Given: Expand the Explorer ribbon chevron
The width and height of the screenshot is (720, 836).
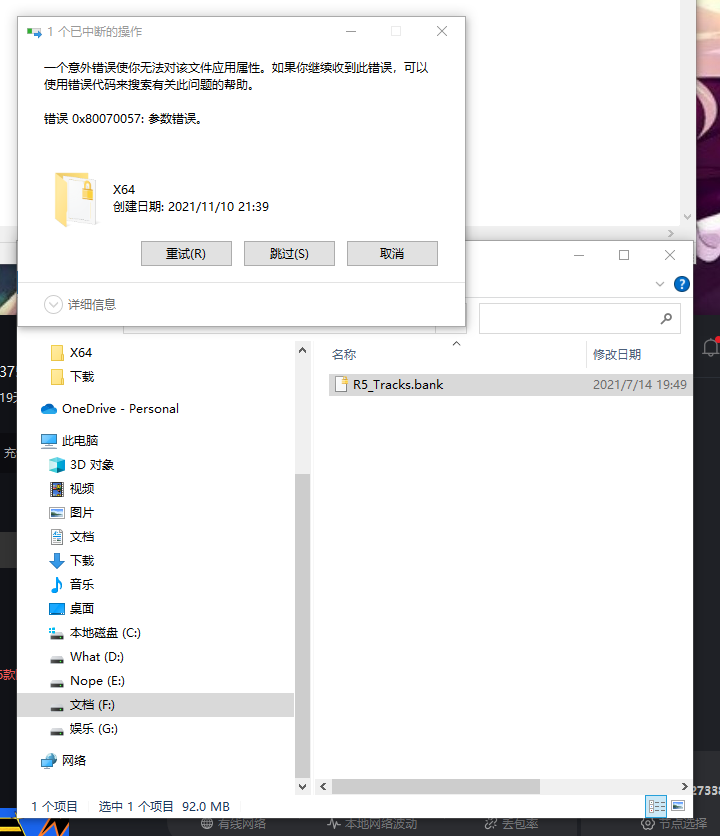Looking at the screenshot, I should [x=660, y=284].
